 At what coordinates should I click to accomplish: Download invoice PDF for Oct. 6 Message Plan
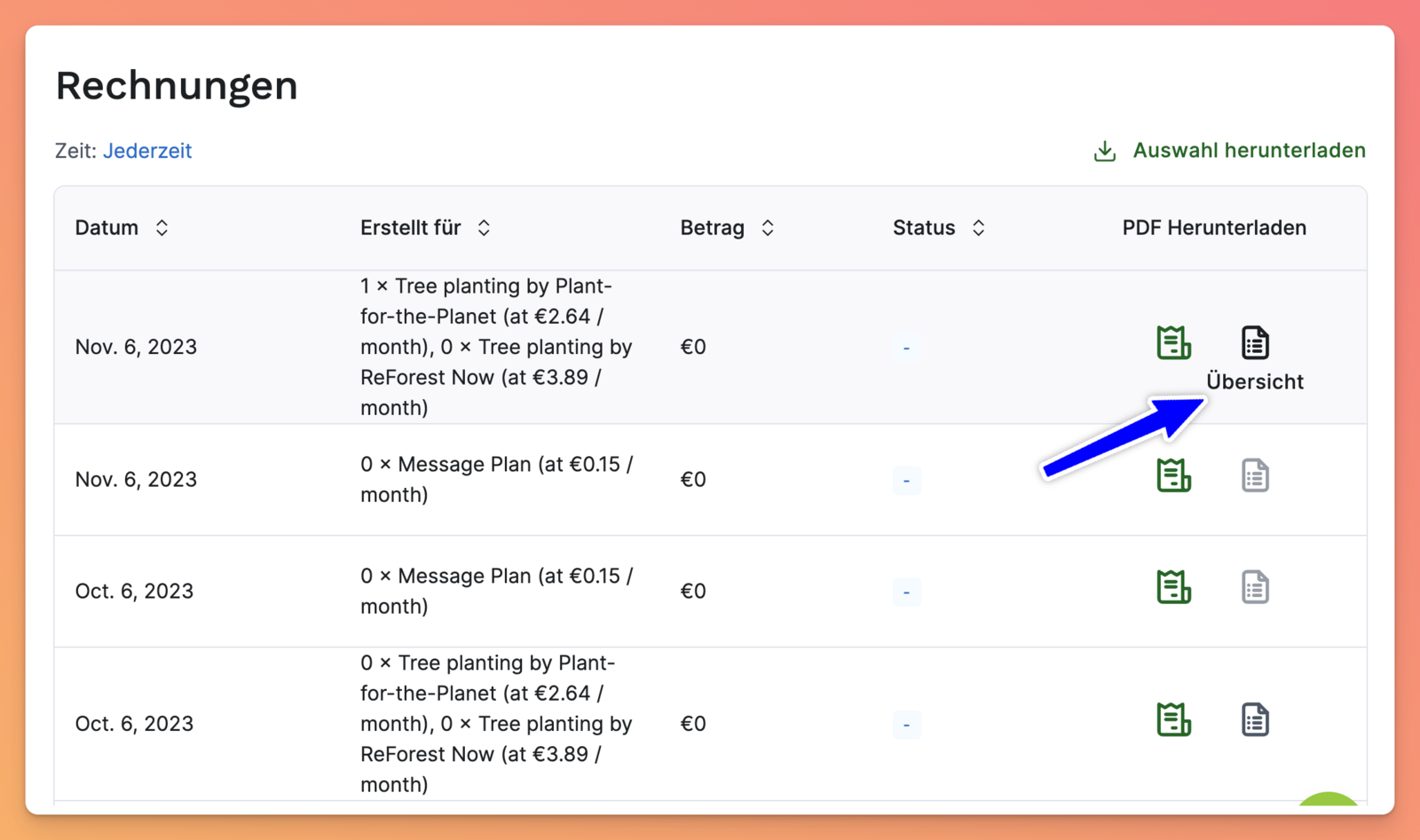coord(1173,587)
